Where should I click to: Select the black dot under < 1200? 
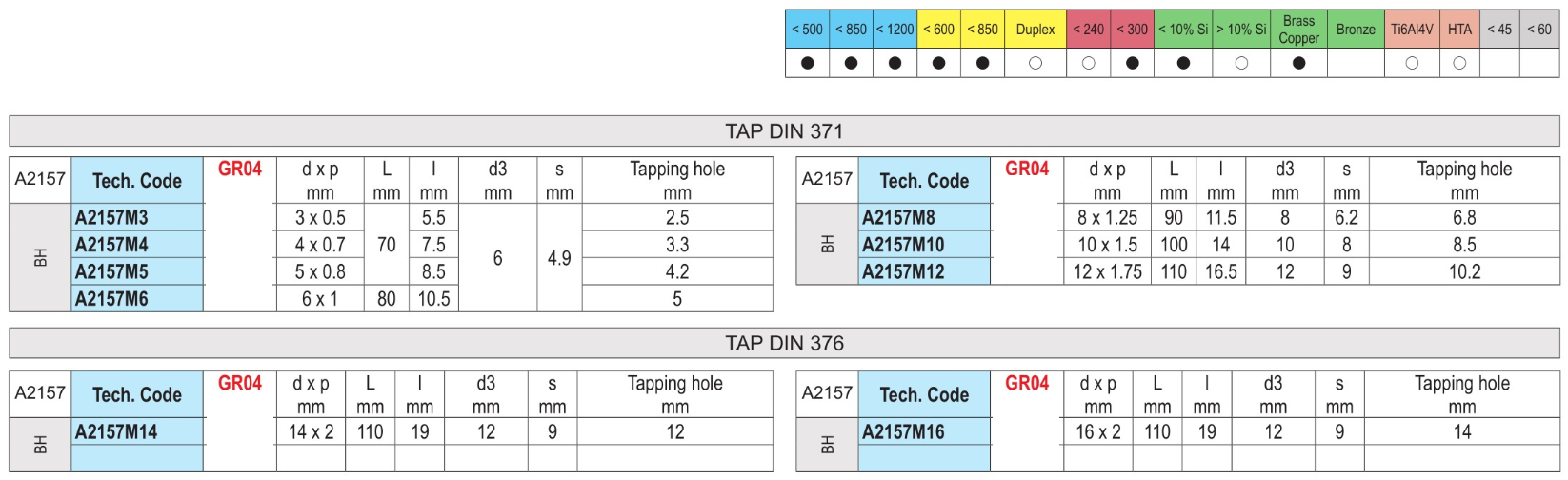895,63
